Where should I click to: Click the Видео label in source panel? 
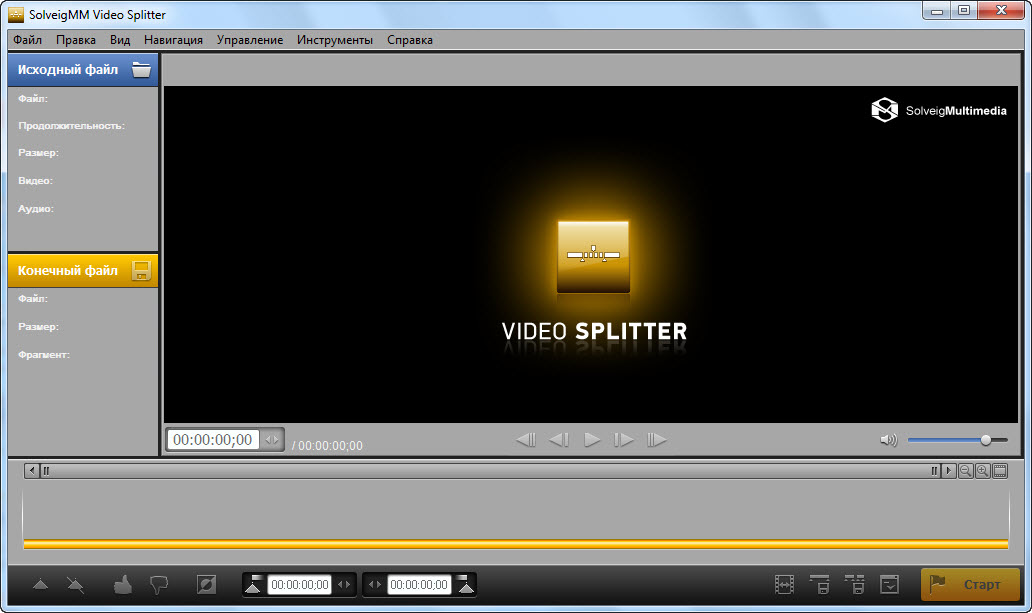(35, 180)
